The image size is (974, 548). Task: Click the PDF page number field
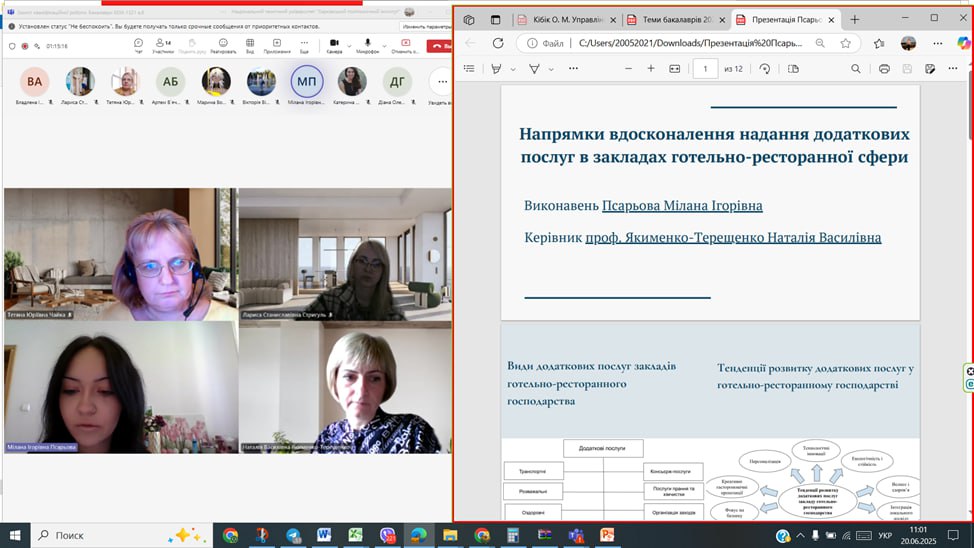(x=706, y=69)
